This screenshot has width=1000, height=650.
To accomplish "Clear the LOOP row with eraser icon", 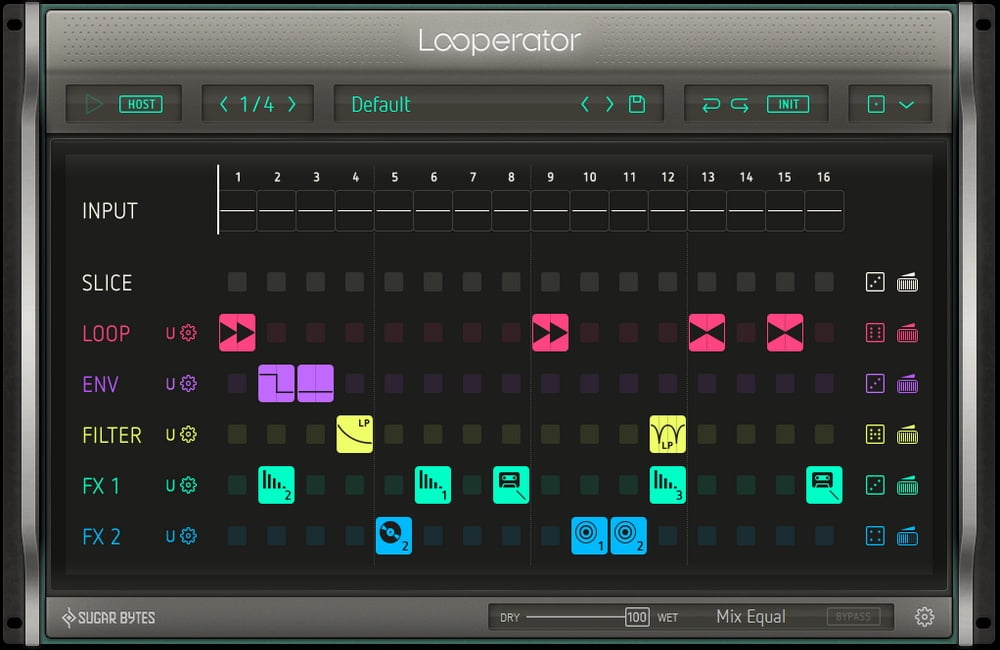I will point(908,333).
